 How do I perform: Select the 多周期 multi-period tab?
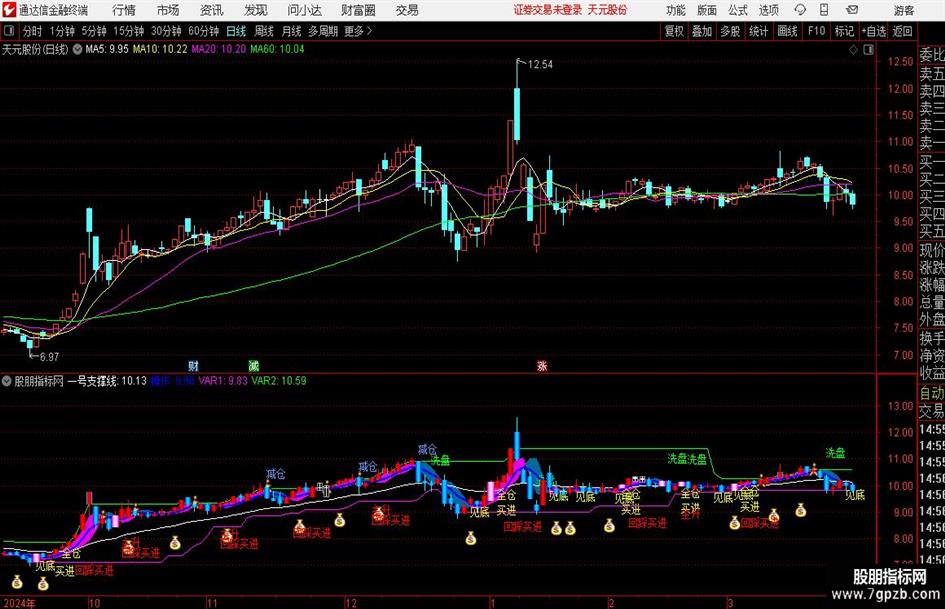click(x=323, y=31)
